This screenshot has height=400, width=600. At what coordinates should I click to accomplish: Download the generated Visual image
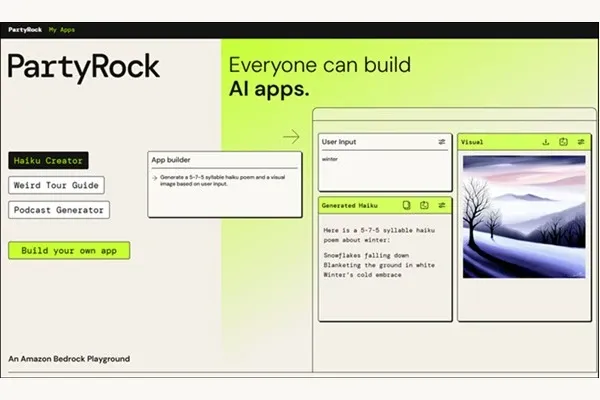coord(546,142)
